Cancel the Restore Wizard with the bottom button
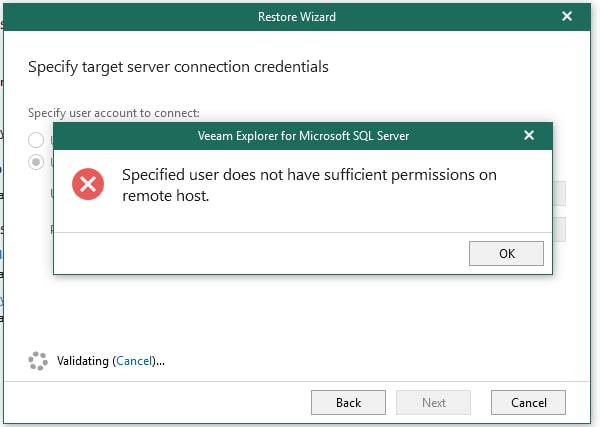 click(x=528, y=403)
